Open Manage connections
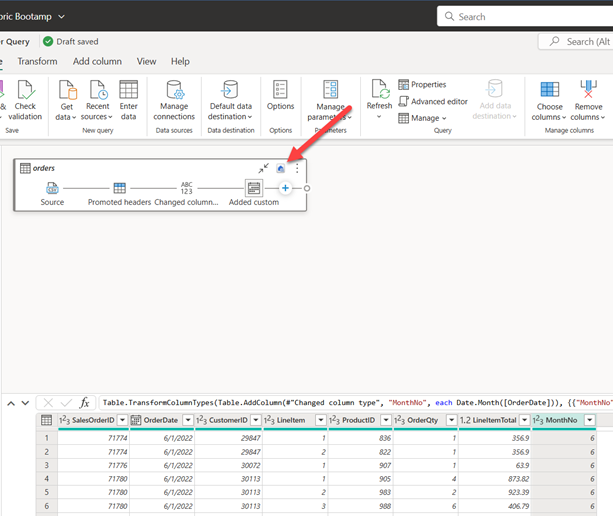This screenshot has width=613, height=516. pos(174,100)
